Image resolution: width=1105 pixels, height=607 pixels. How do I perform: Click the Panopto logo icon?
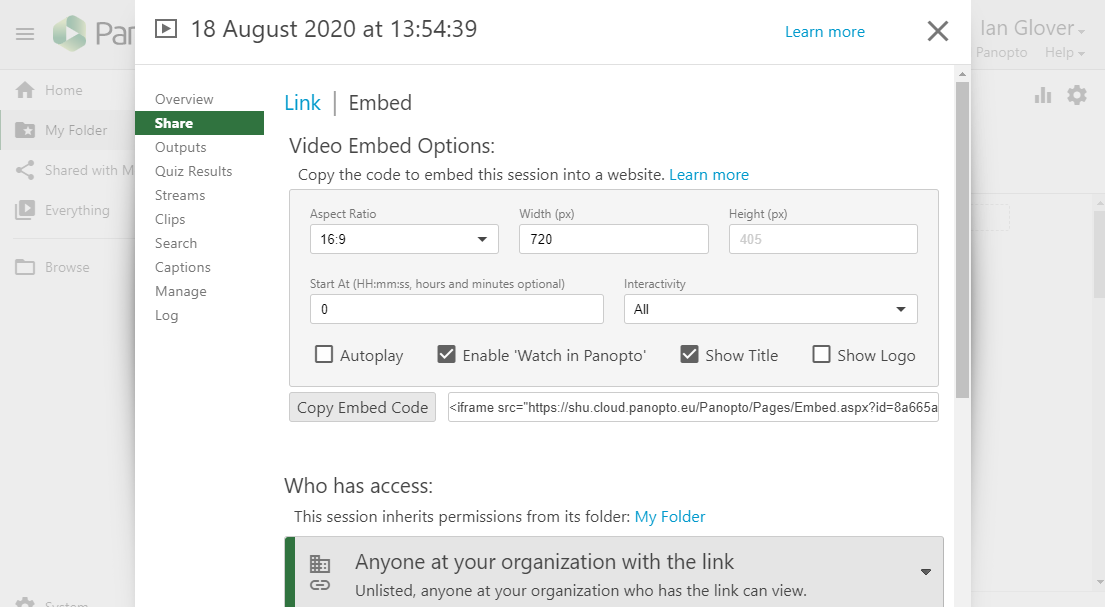click(x=71, y=34)
